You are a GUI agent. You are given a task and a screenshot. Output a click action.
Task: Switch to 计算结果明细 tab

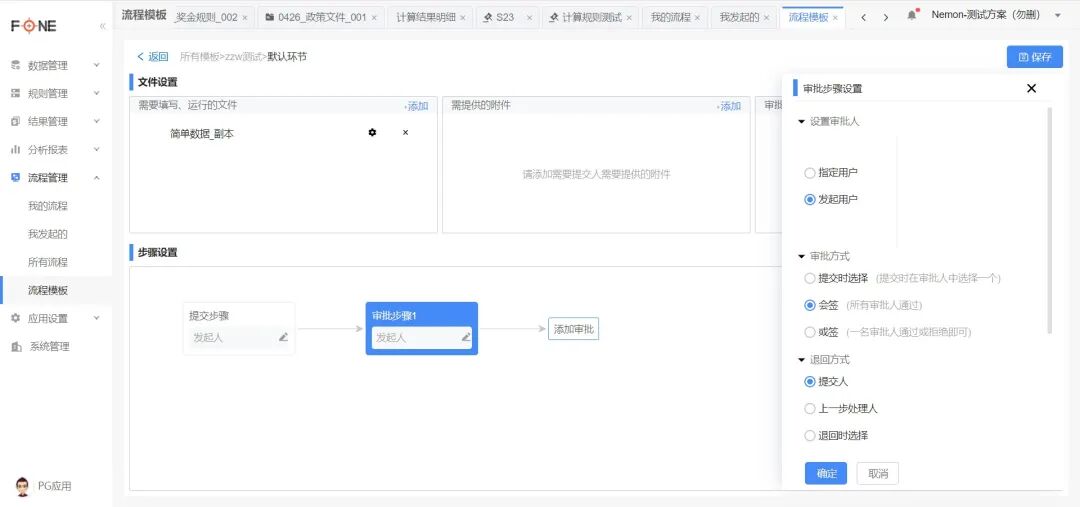(x=426, y=17)
